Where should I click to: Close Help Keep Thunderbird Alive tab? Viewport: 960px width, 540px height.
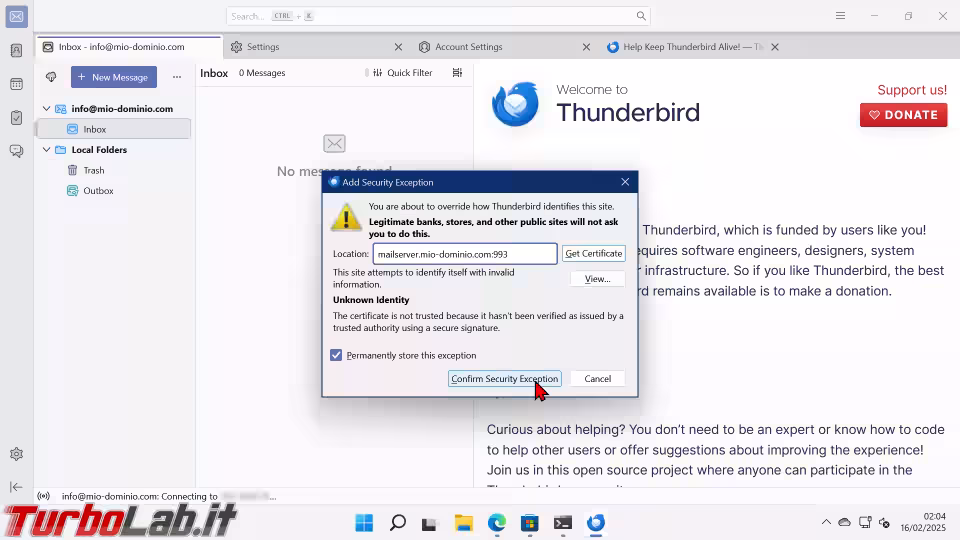pos(775,47)
